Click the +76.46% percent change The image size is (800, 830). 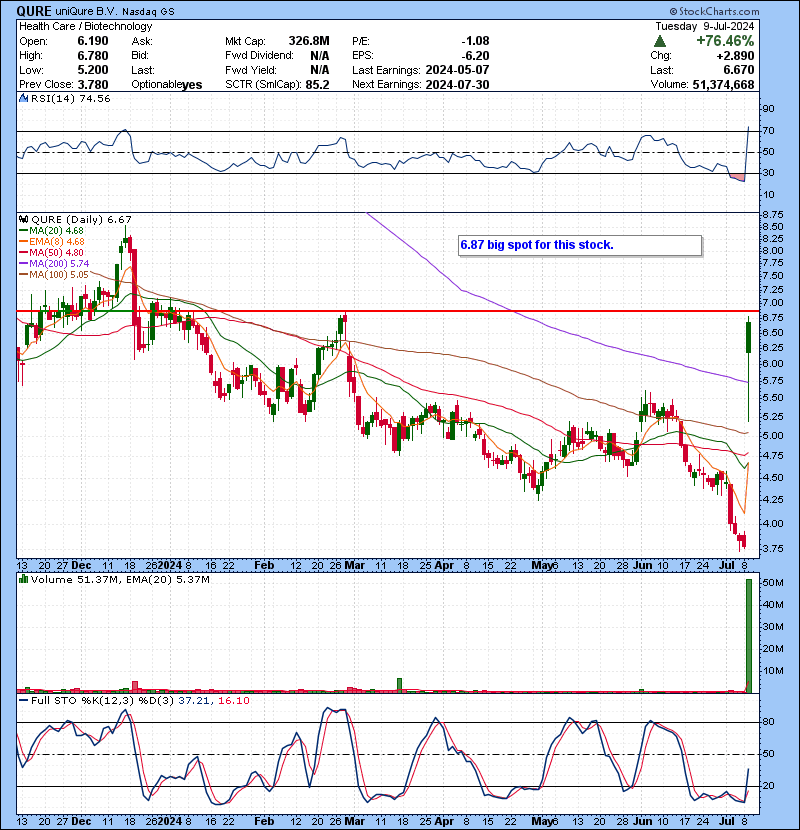pos(725,41)
